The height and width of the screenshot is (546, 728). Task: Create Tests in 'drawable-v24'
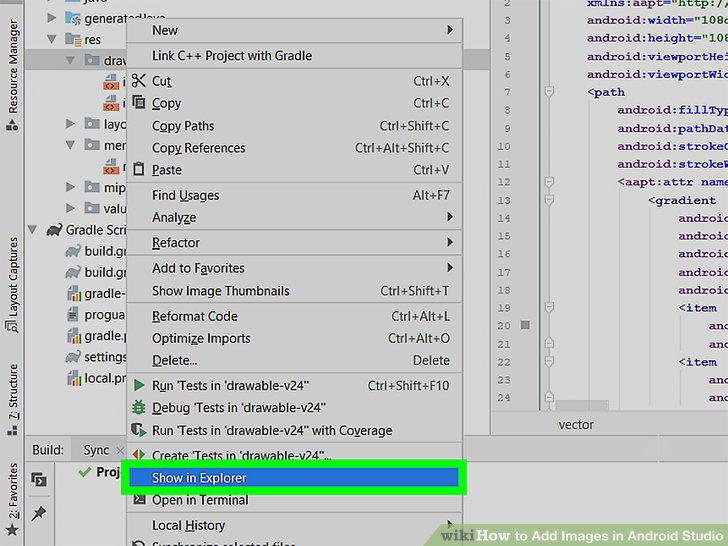coord(293,455)
